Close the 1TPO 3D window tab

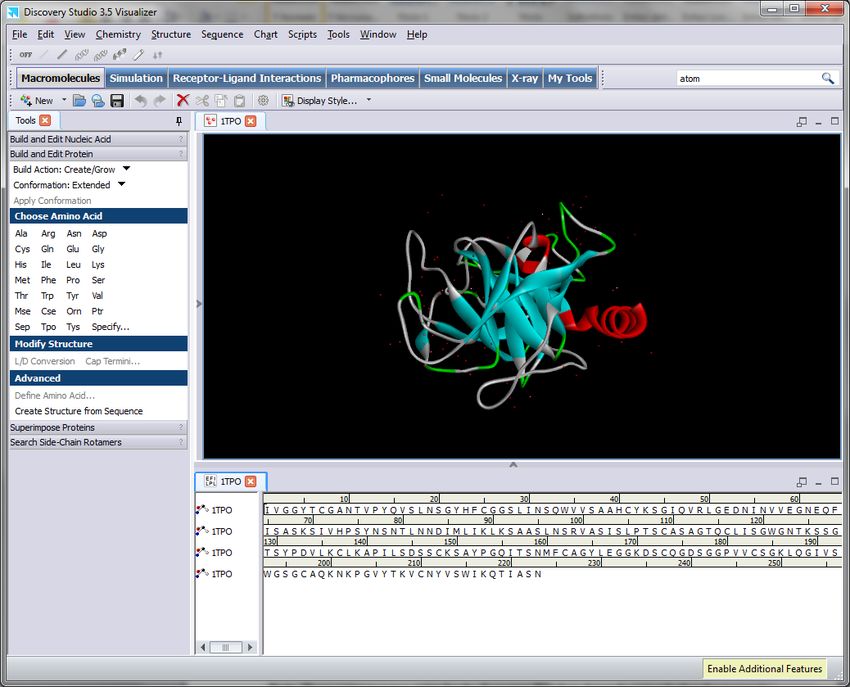pyautogui.click(x=250, y=121)
